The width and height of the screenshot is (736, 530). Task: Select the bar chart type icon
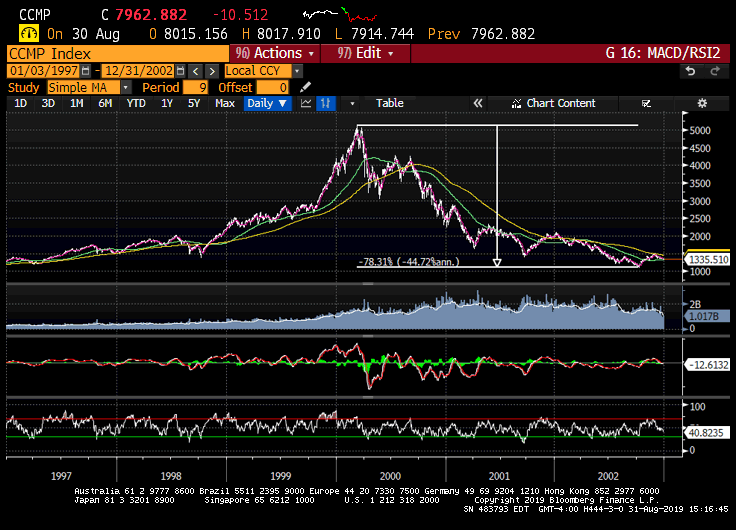point(326,103)
